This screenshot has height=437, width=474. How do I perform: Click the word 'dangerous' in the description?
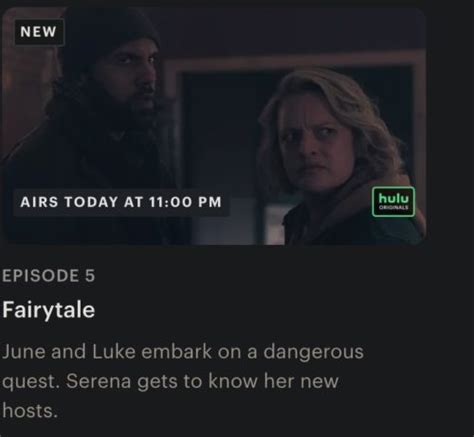313,353
